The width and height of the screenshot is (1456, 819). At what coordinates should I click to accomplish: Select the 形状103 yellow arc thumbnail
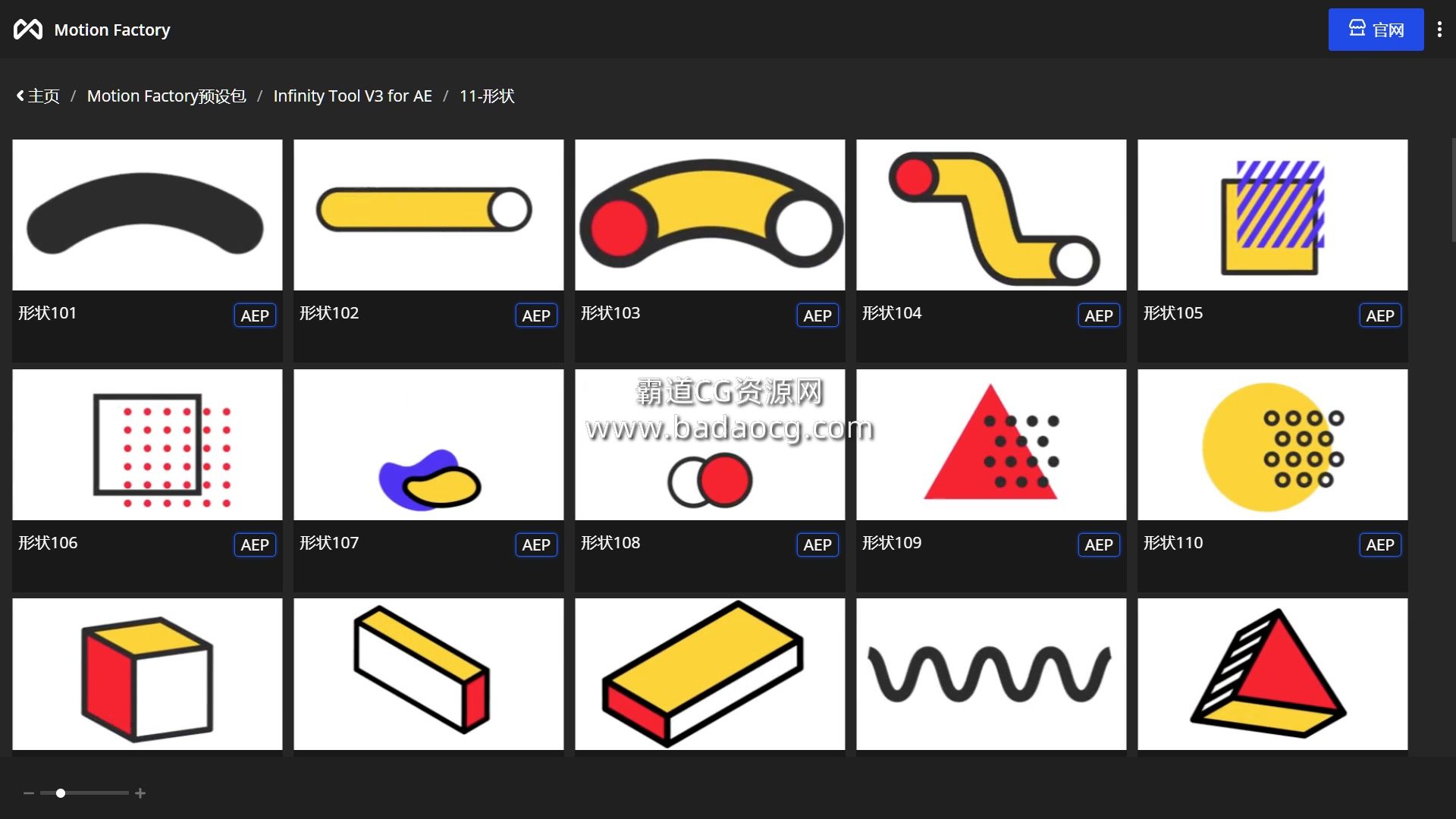(x=710, y=215)
